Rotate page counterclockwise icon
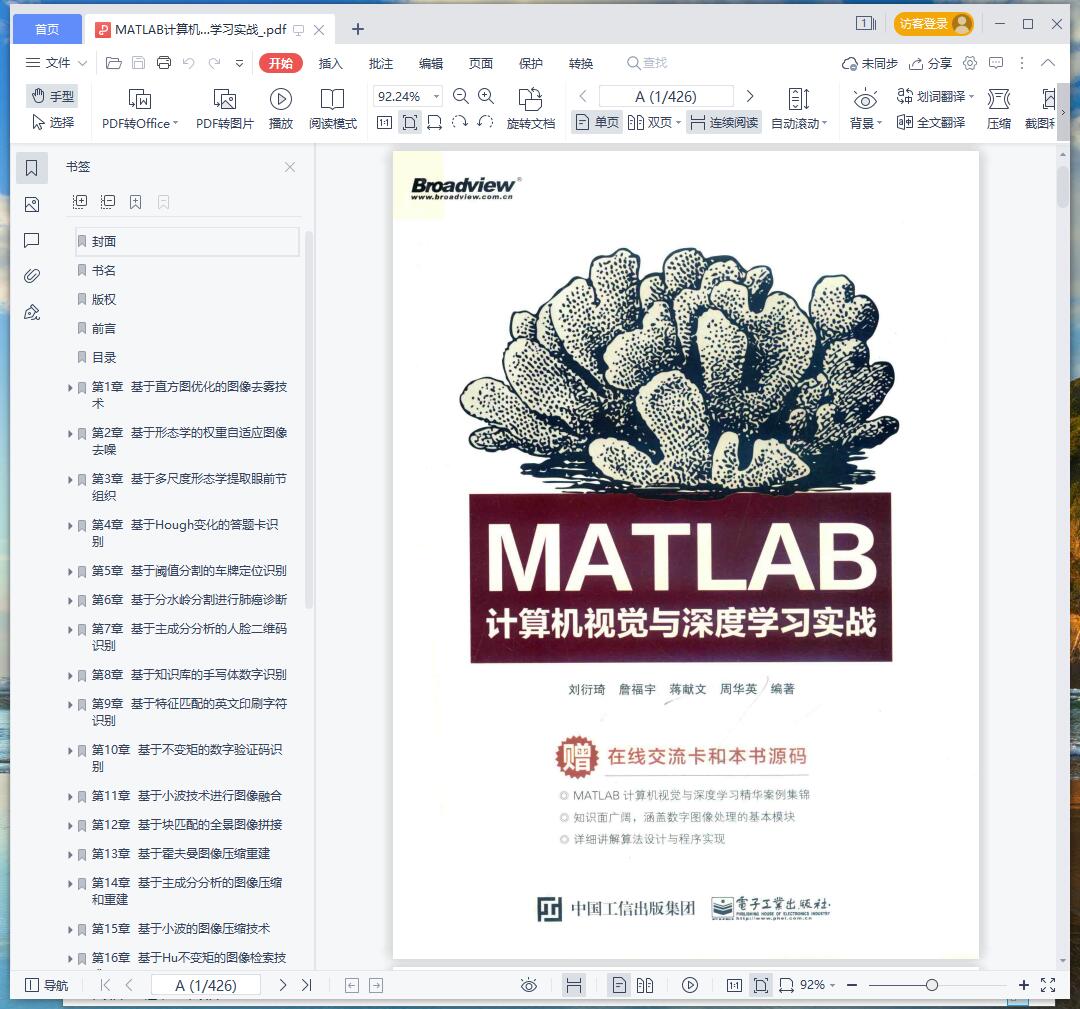This screenshot has height=1009, width=1080. pos(486,123)
